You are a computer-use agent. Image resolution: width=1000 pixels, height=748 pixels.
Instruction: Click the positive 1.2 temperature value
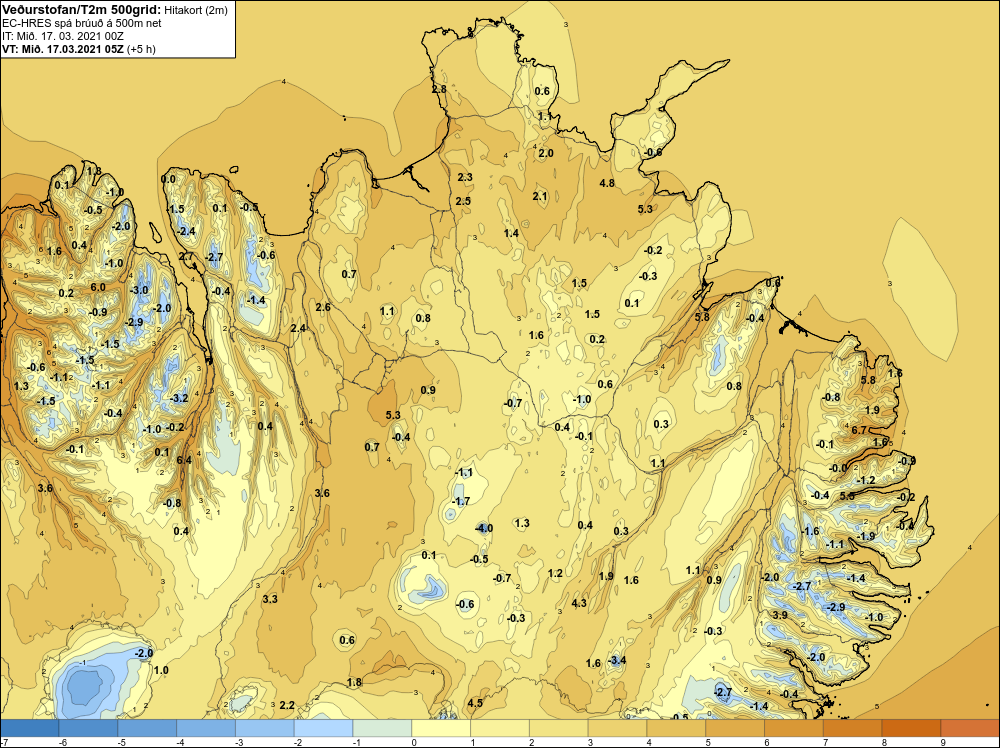(x=555, y=573)
